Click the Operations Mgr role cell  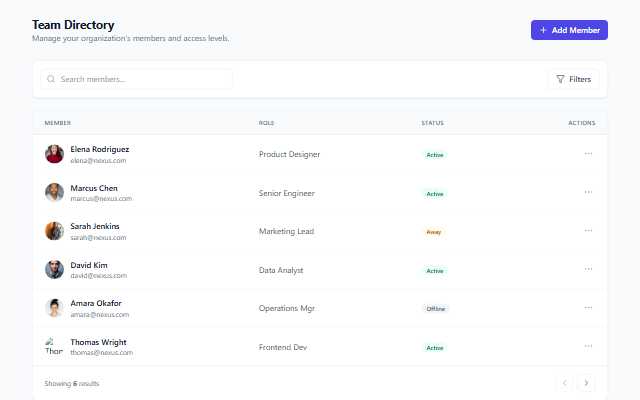click(x=287, y=308)
